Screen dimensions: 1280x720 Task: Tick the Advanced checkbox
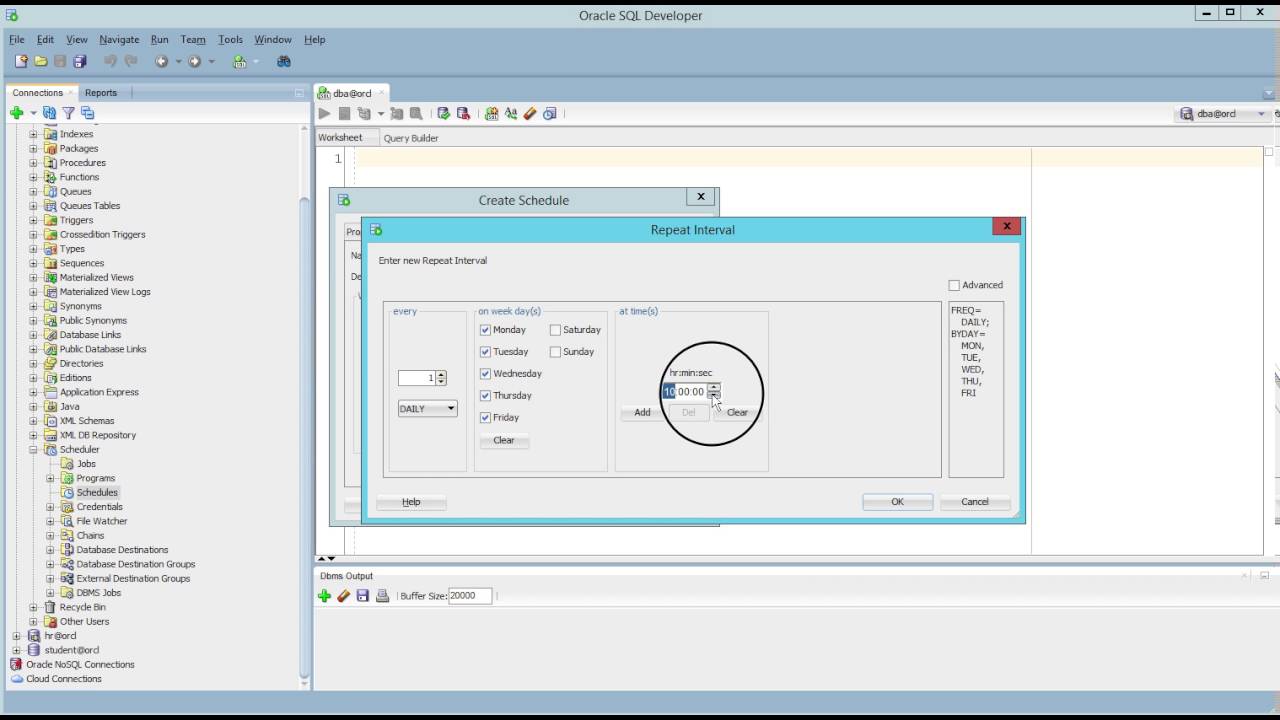click(x=954, y=285)
